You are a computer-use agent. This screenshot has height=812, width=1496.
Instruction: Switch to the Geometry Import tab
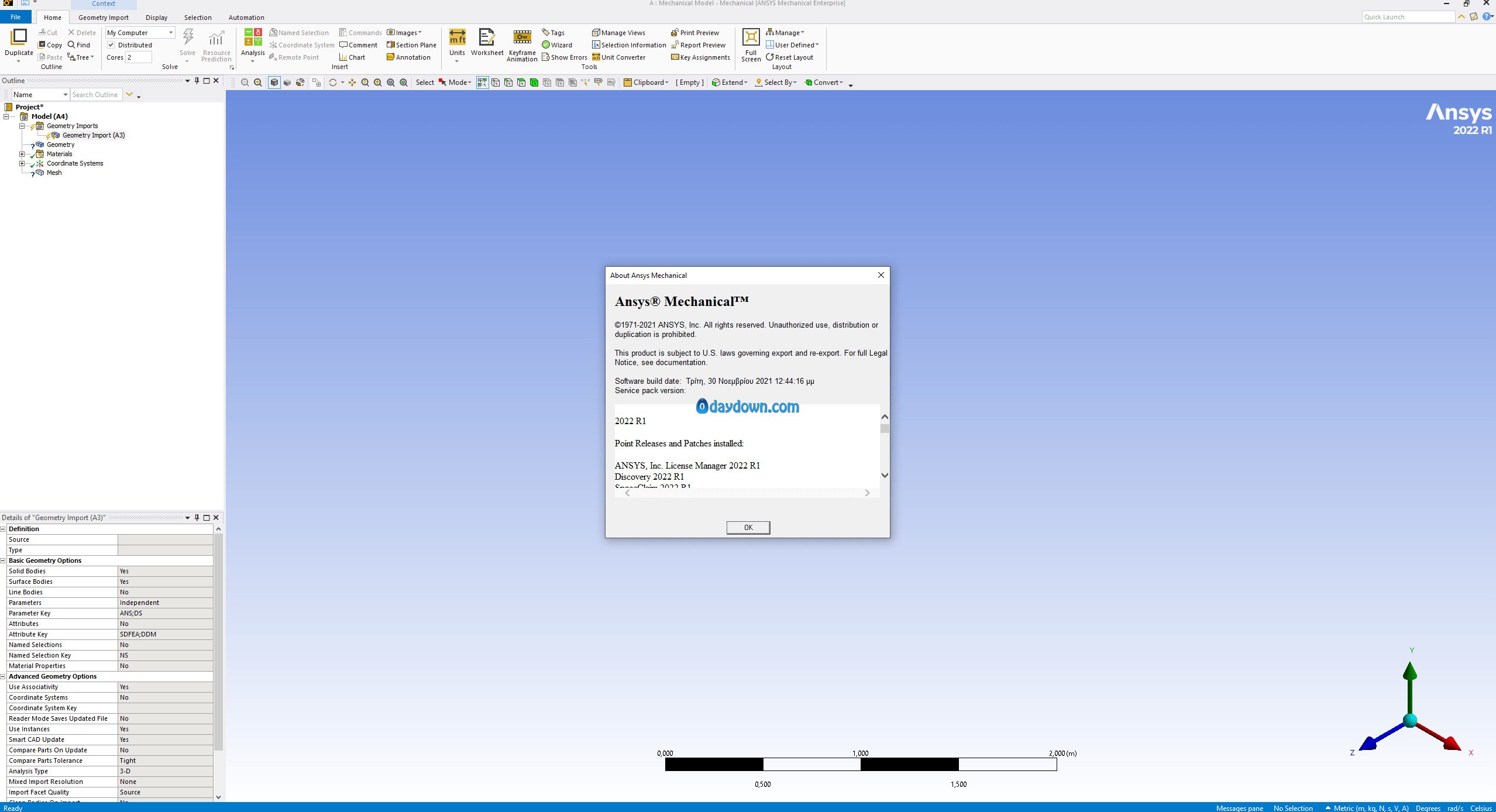(104, 18)
